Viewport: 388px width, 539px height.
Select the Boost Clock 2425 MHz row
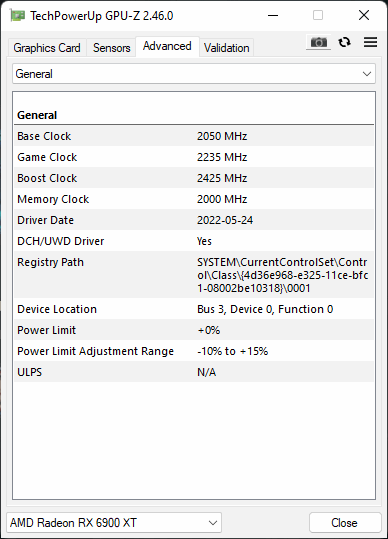click(x=194, y=178)
